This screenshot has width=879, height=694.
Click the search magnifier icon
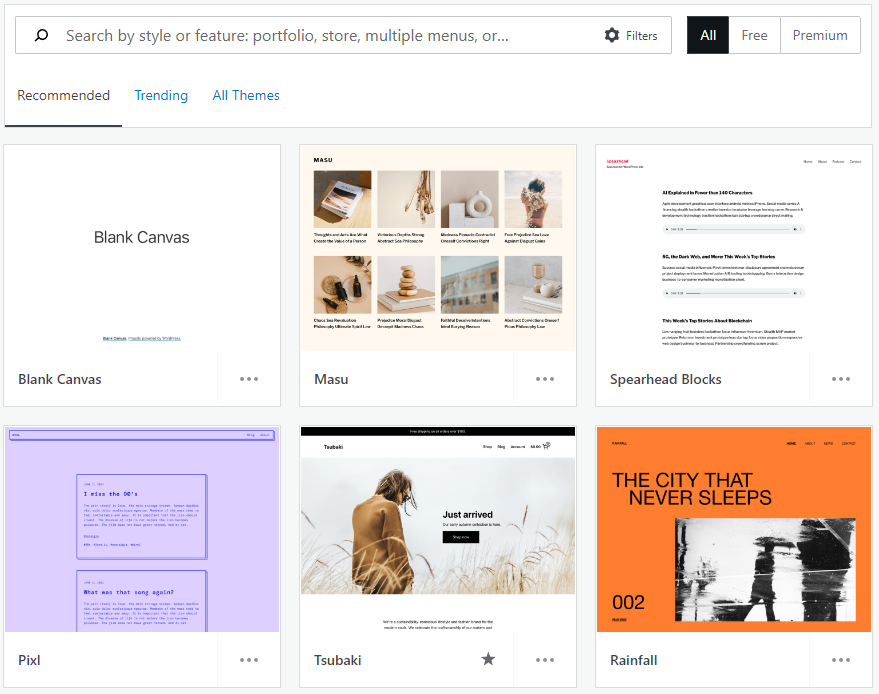pos(39,35)
